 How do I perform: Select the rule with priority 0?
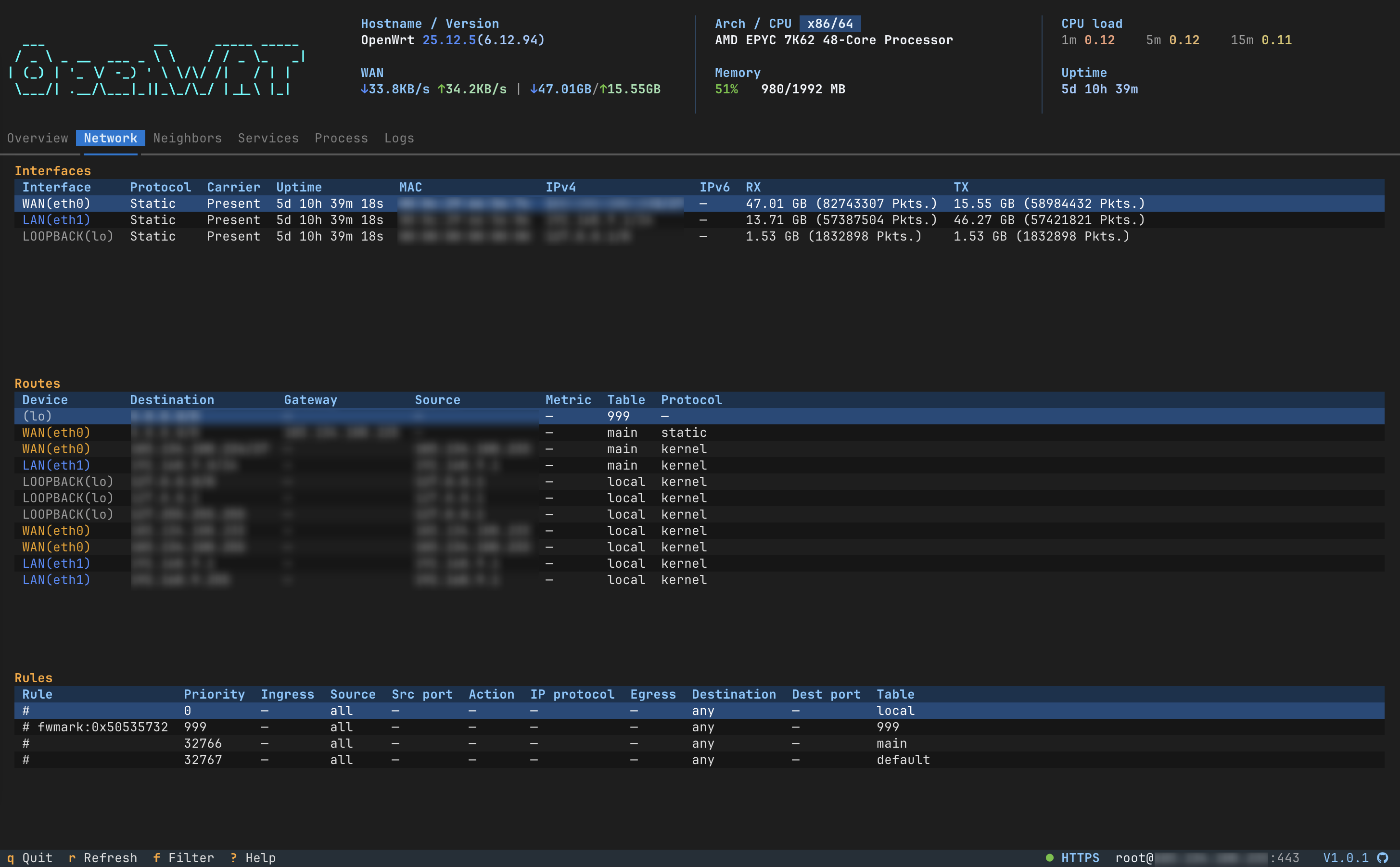(x=700, y=711)
